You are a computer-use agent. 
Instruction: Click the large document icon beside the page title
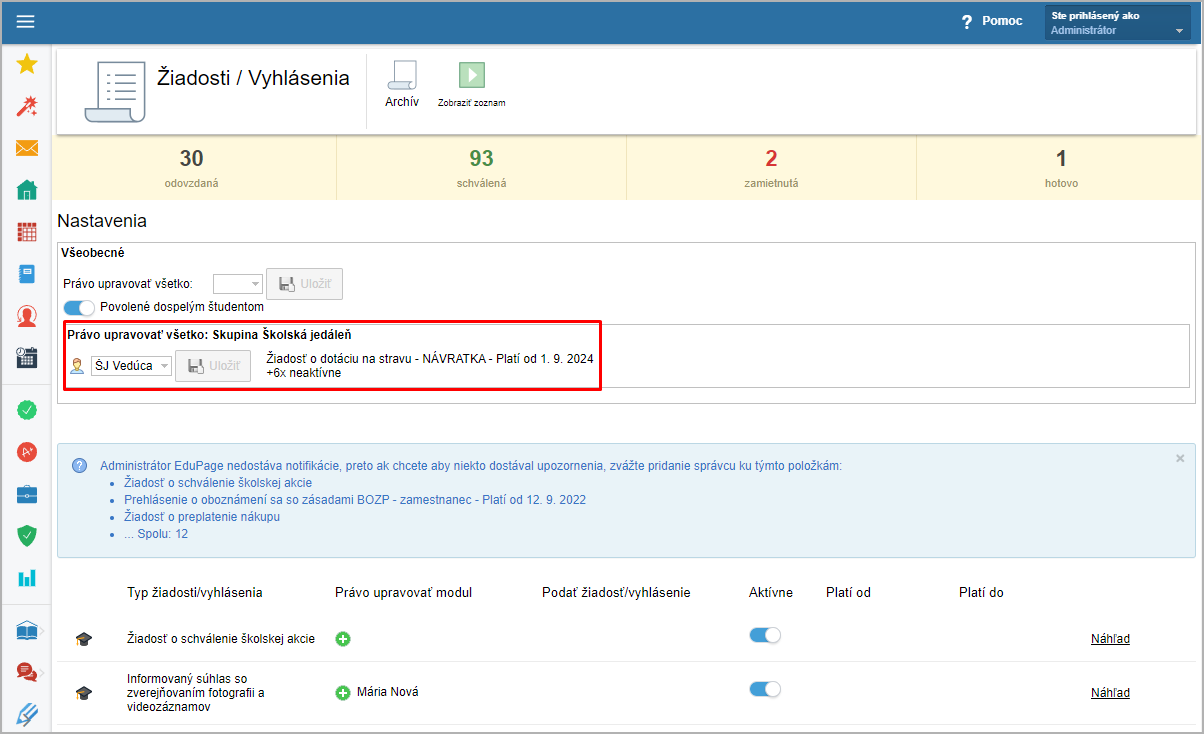coord(115,91)
